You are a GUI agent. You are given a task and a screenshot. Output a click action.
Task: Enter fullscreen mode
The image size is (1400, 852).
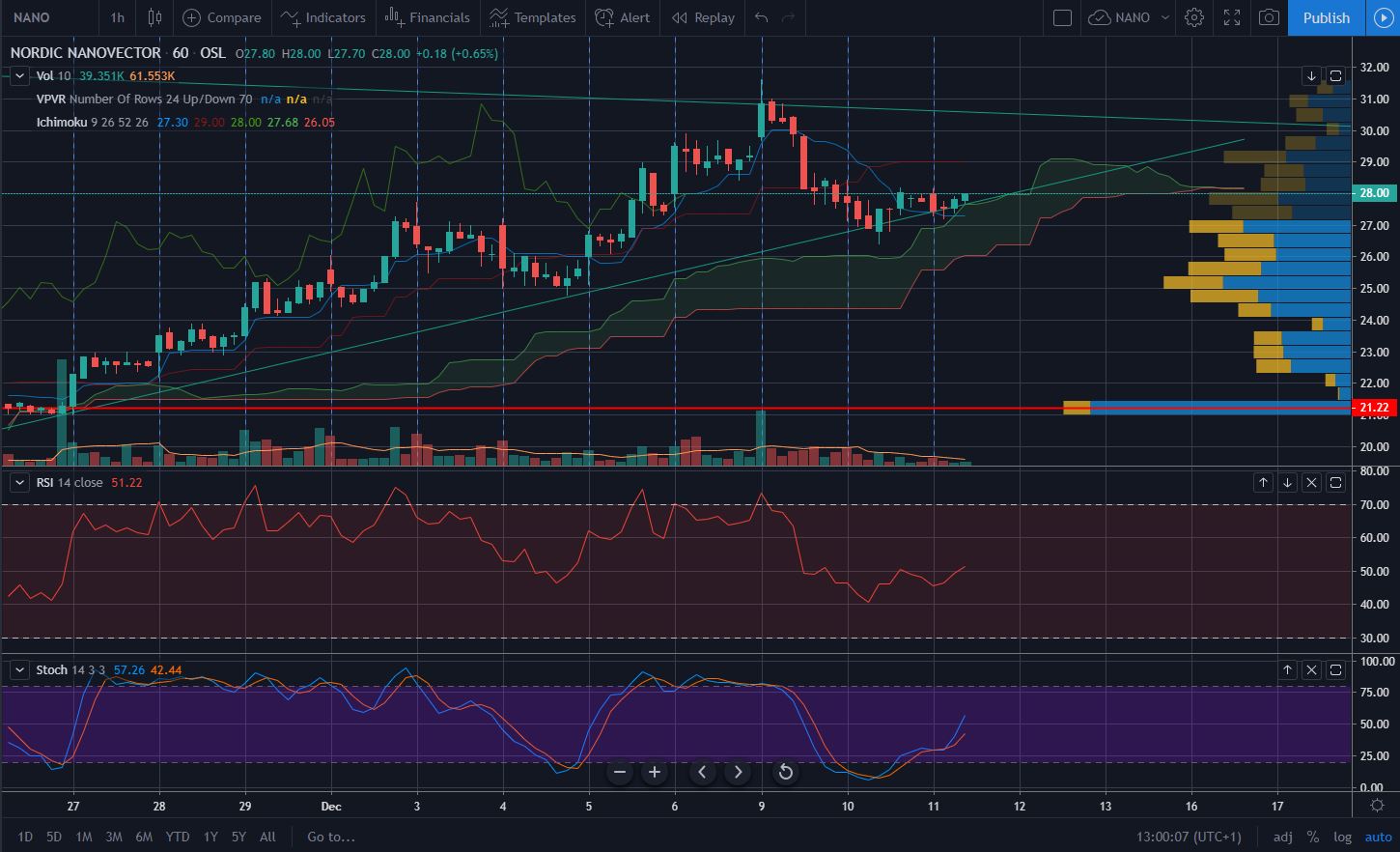point(1232,17)
